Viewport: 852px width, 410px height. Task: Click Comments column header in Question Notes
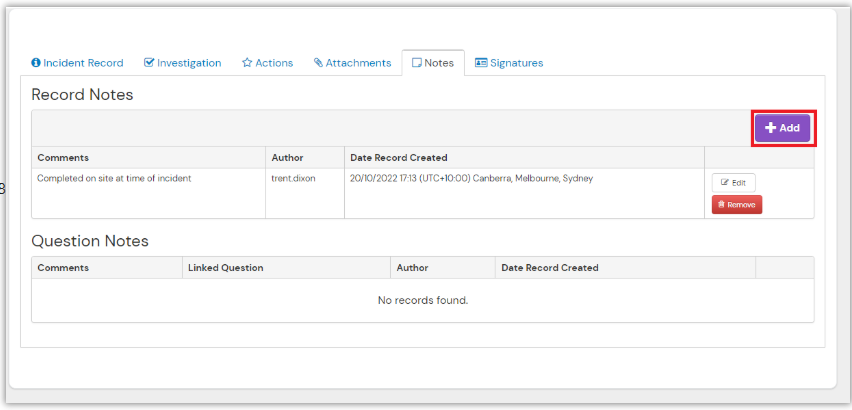point(63,268)
